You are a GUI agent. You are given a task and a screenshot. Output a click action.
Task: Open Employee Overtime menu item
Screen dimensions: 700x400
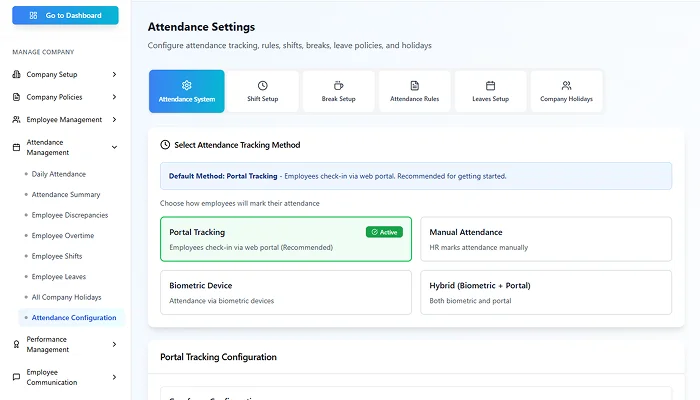[x=63, y=236]
